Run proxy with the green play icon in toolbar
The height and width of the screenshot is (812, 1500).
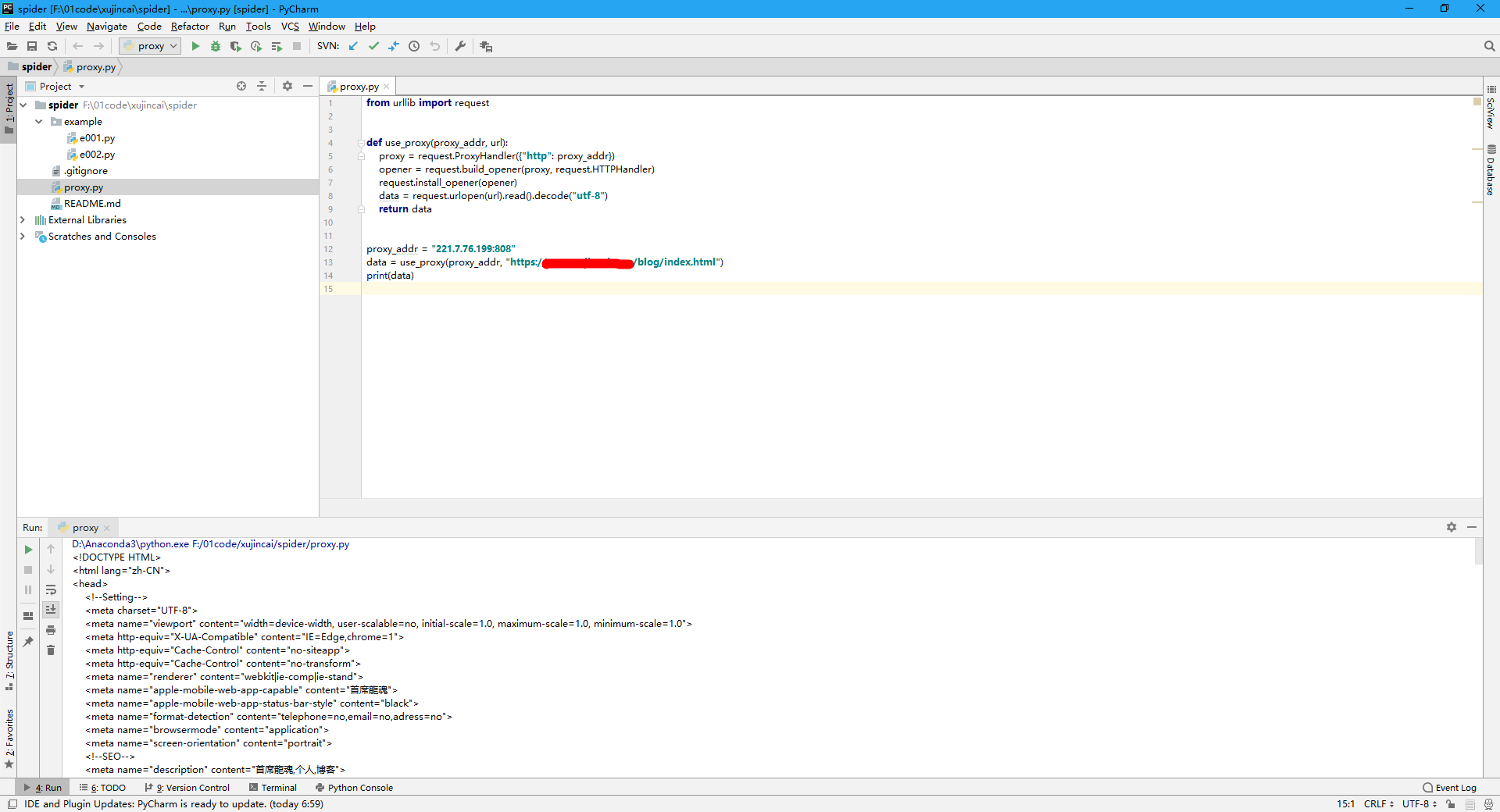click(195, 46)
